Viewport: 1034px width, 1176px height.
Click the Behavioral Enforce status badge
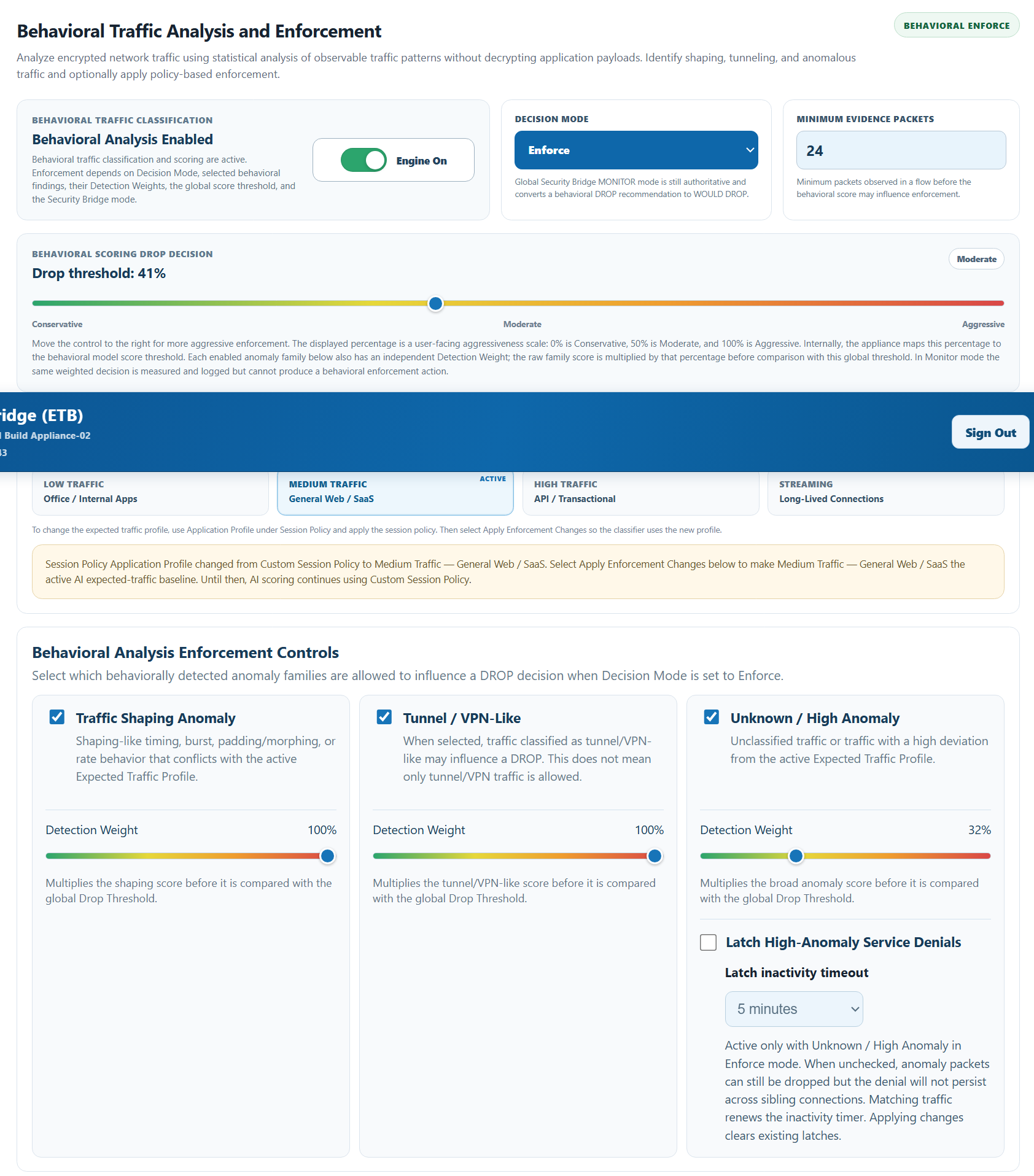[x=957, y=25]
